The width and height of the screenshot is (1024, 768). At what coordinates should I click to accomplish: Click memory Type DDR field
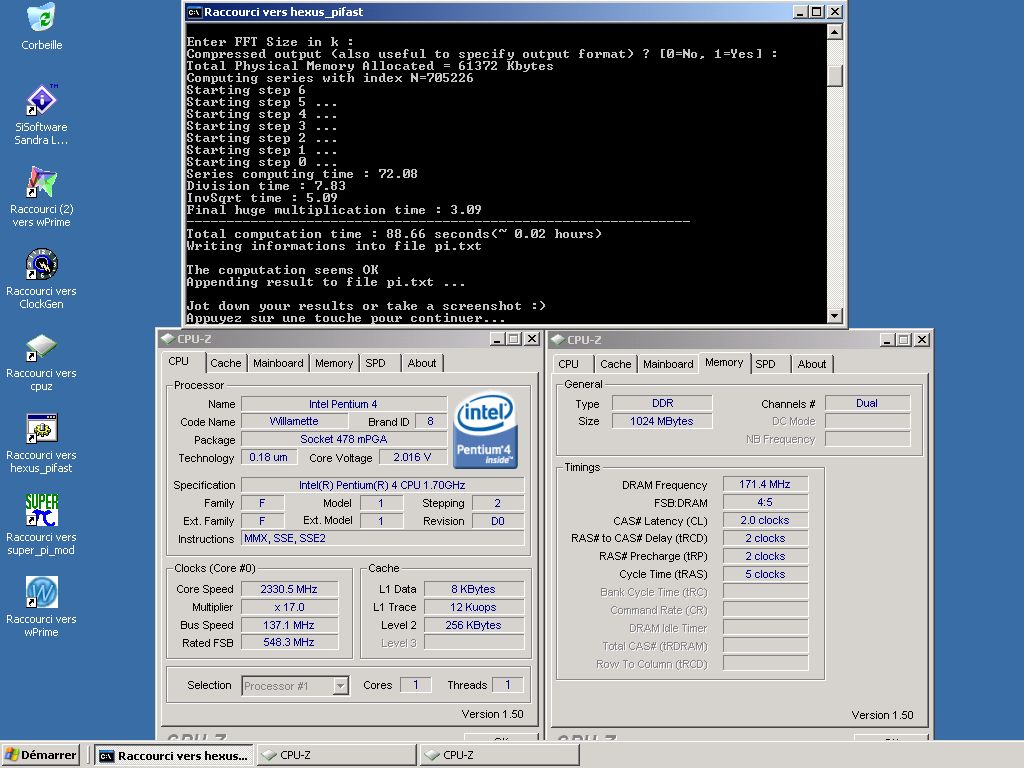pos(662,403)
